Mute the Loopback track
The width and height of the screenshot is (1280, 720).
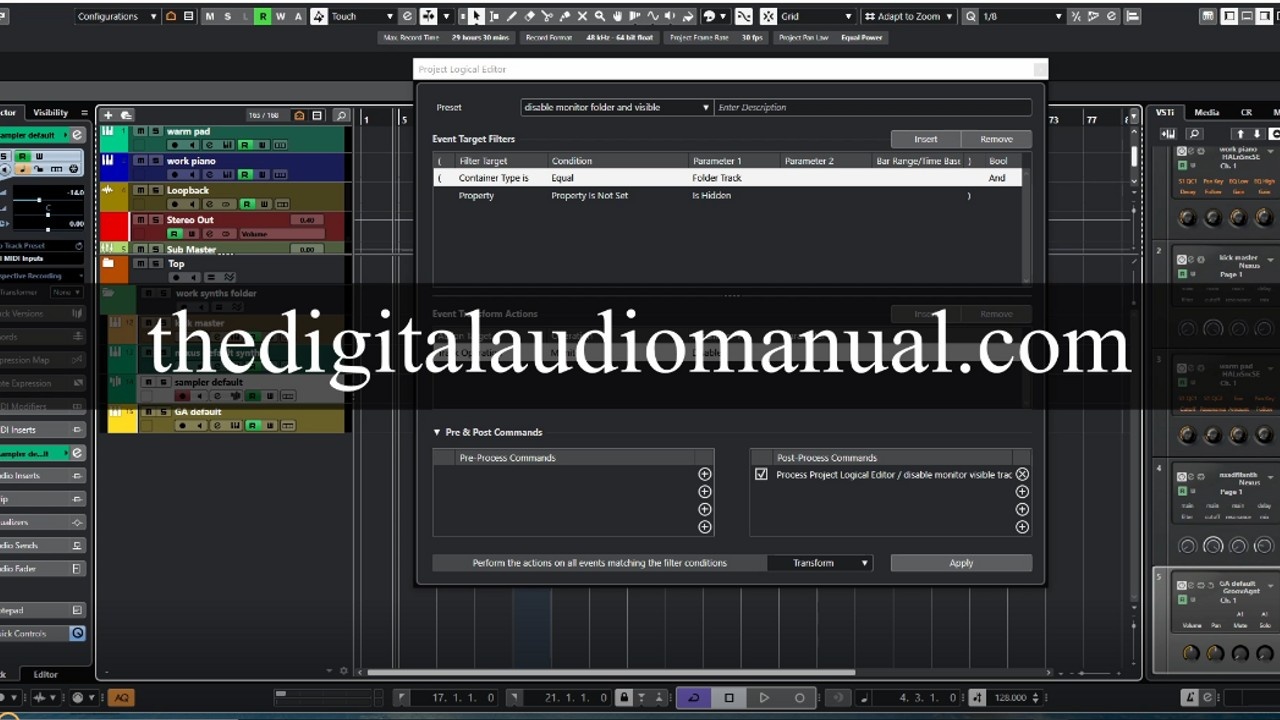click(x=141, y=190)
